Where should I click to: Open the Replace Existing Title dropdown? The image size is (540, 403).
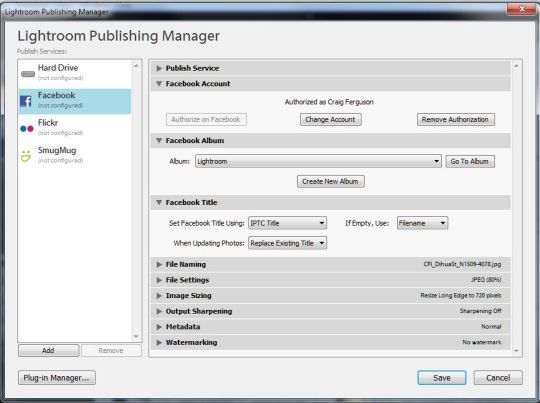pos(287,243)
